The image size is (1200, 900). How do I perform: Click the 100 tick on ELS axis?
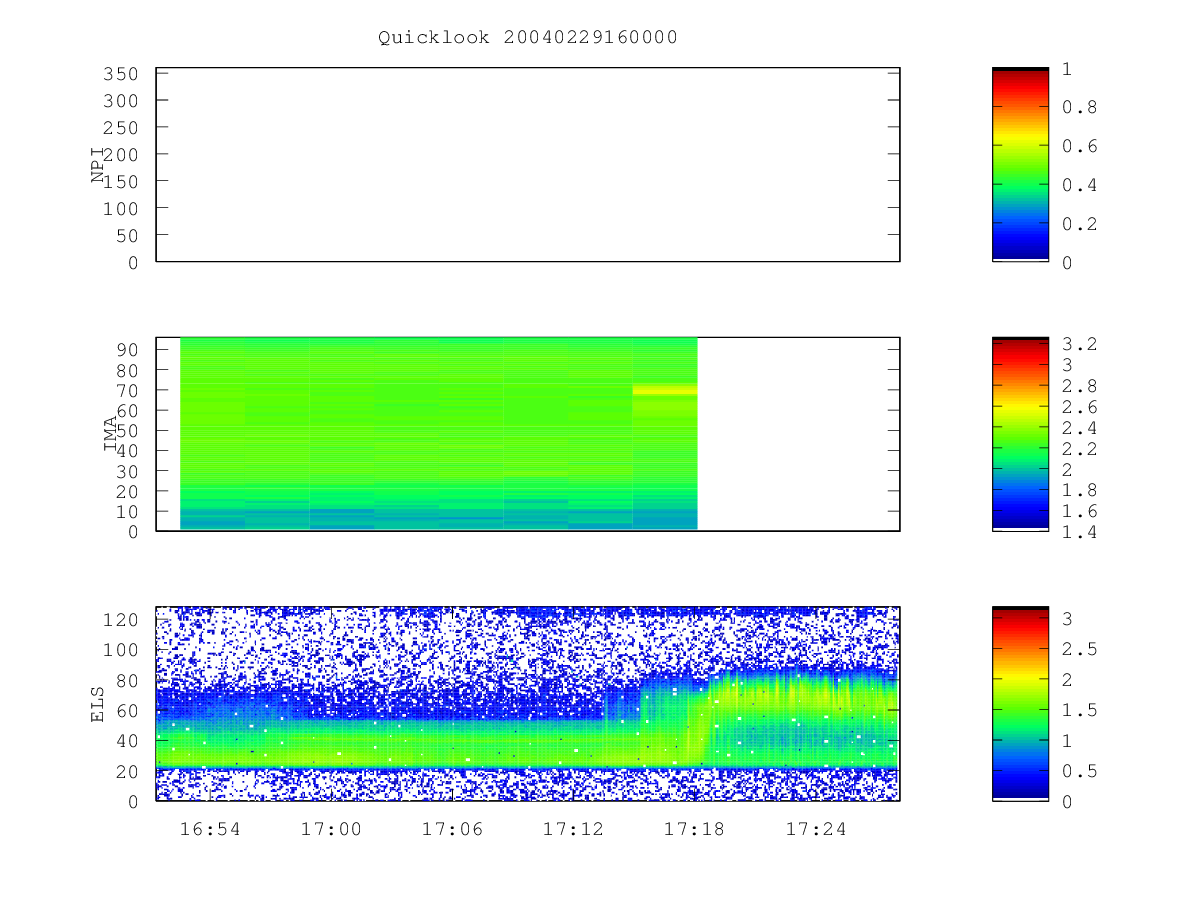click(119, 650)
